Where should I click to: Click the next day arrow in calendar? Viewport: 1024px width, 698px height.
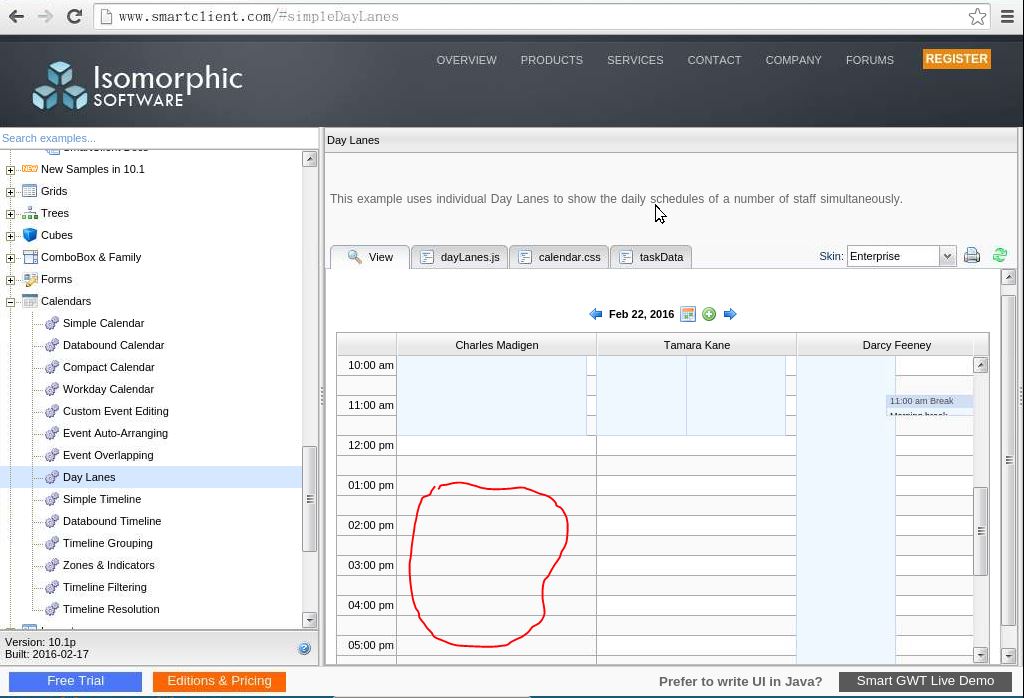(x=730, y=314)
